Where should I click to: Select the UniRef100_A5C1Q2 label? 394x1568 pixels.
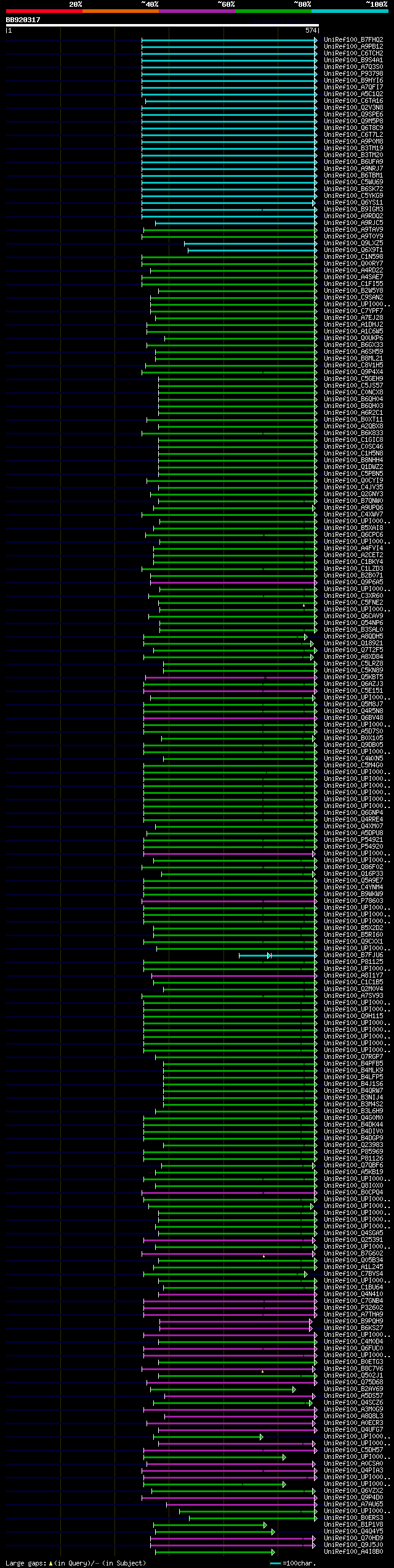coord(353,94)
